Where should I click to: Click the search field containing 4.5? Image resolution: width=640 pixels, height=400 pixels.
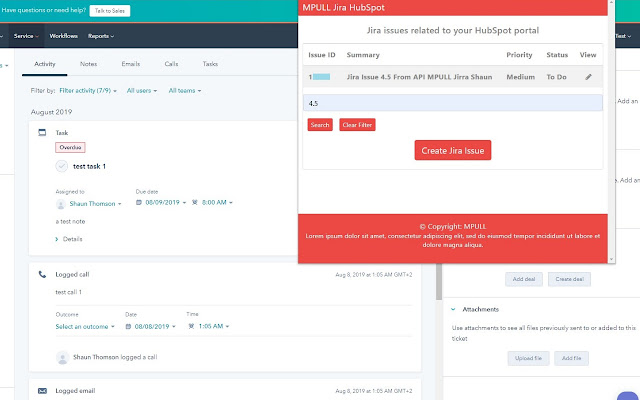click(453, 103)
